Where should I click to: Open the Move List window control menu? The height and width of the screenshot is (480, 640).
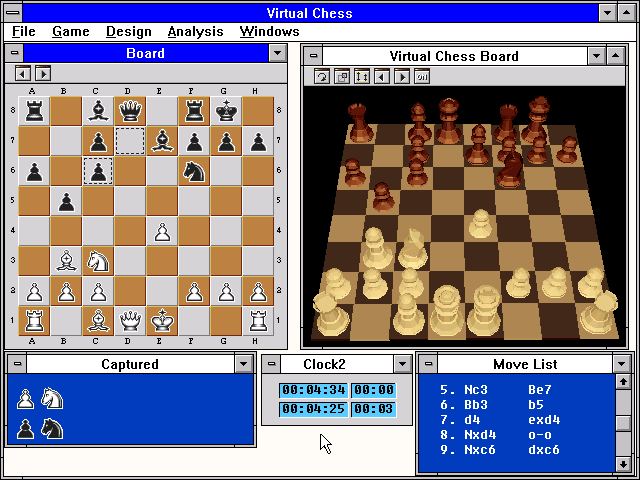[x=428, y=364]
